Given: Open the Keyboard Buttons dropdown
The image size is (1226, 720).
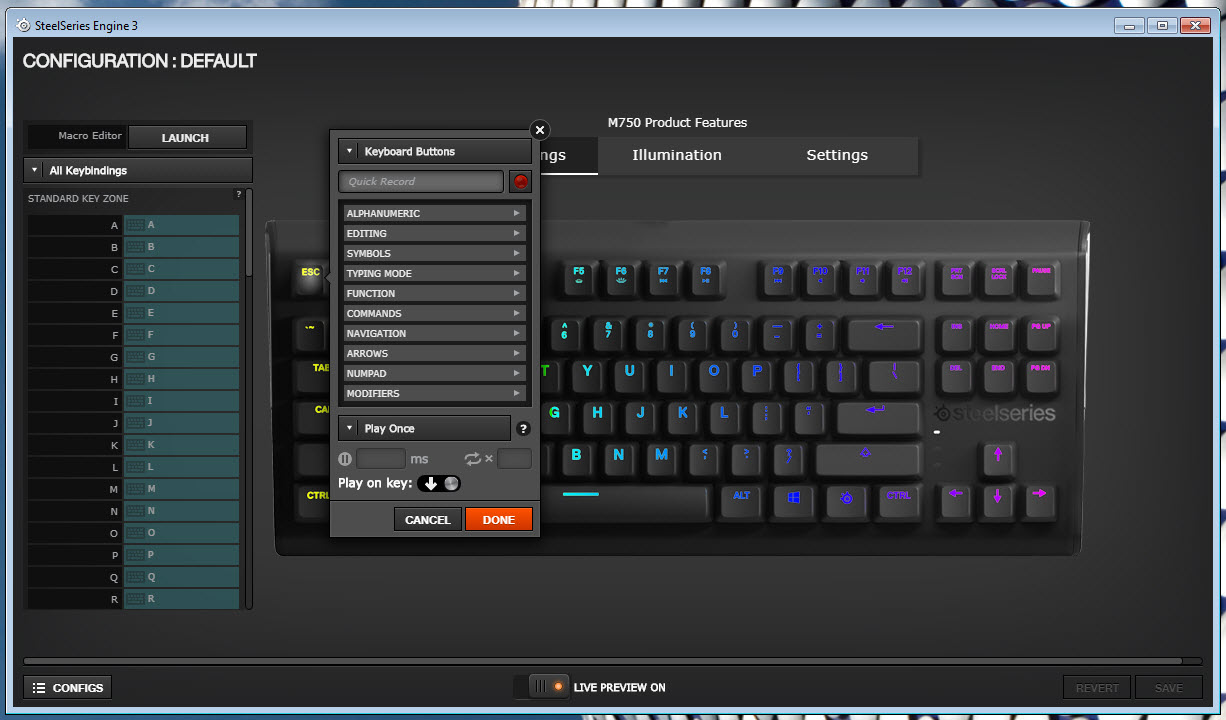Looking at the screenshot, I should pos(435,151).
